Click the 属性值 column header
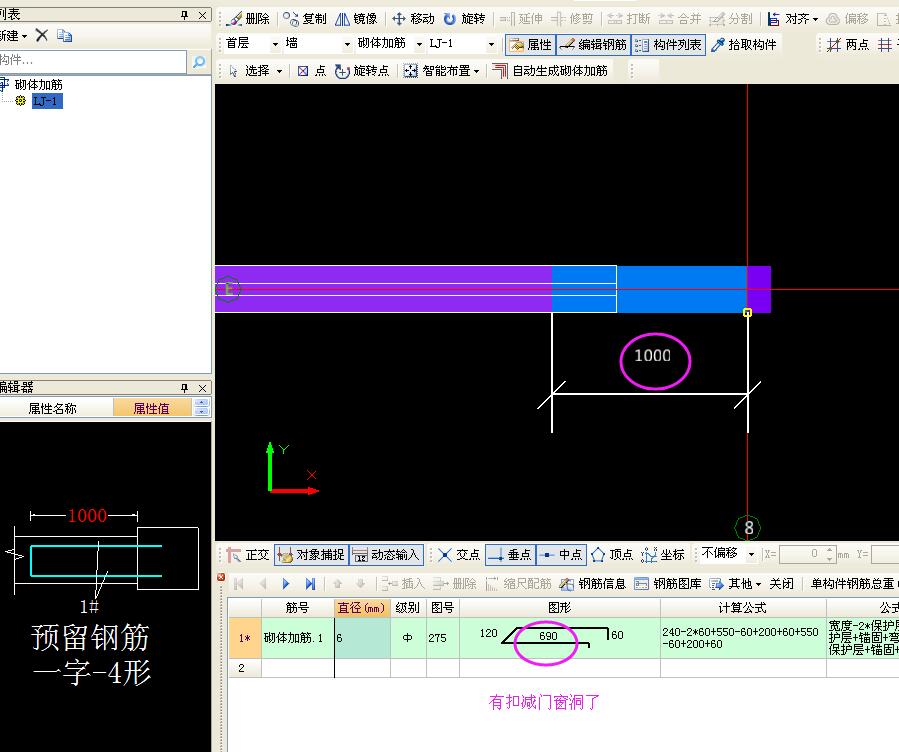 [151, 408]
